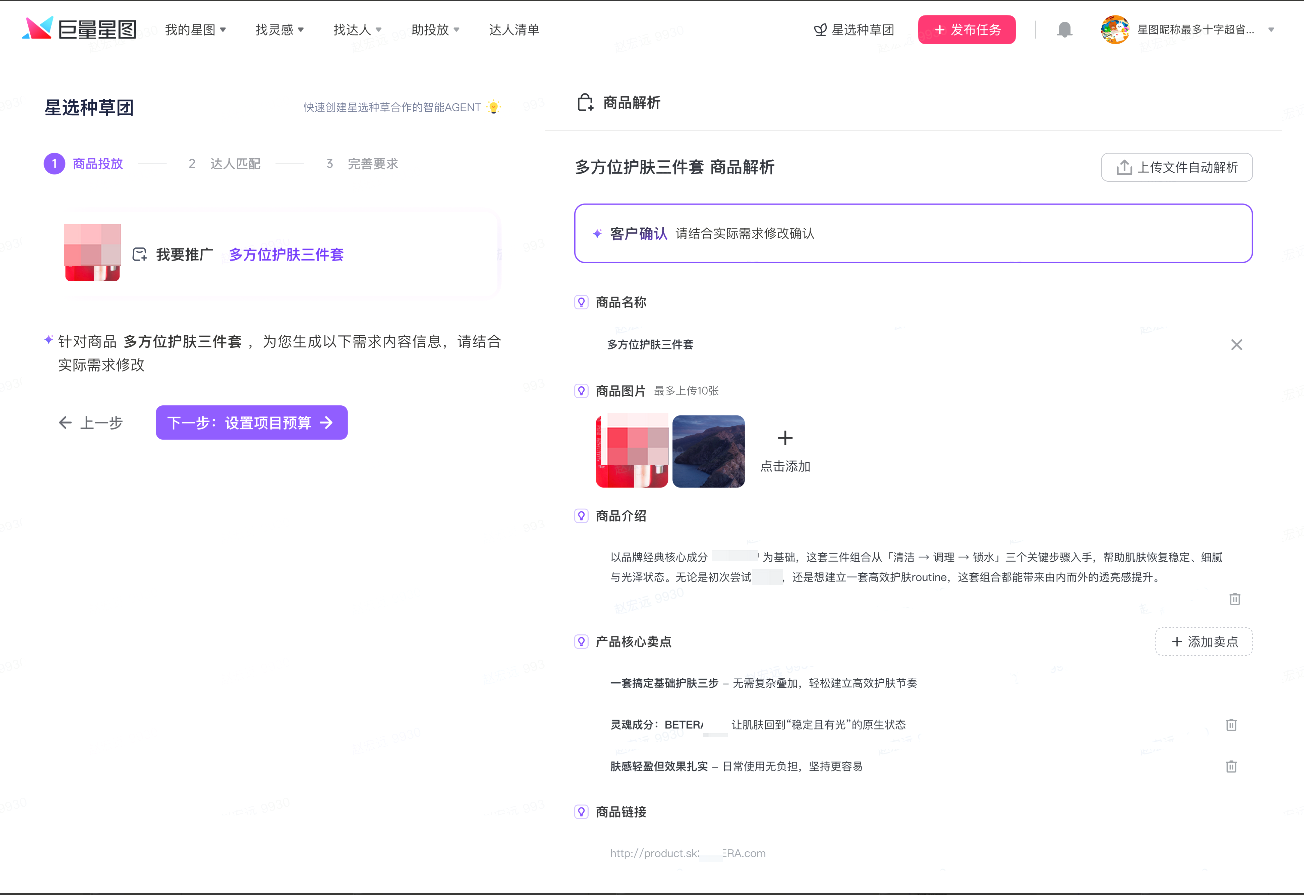
Task: Click the 商品介绍 text area
Action: [x=916, y=567]
